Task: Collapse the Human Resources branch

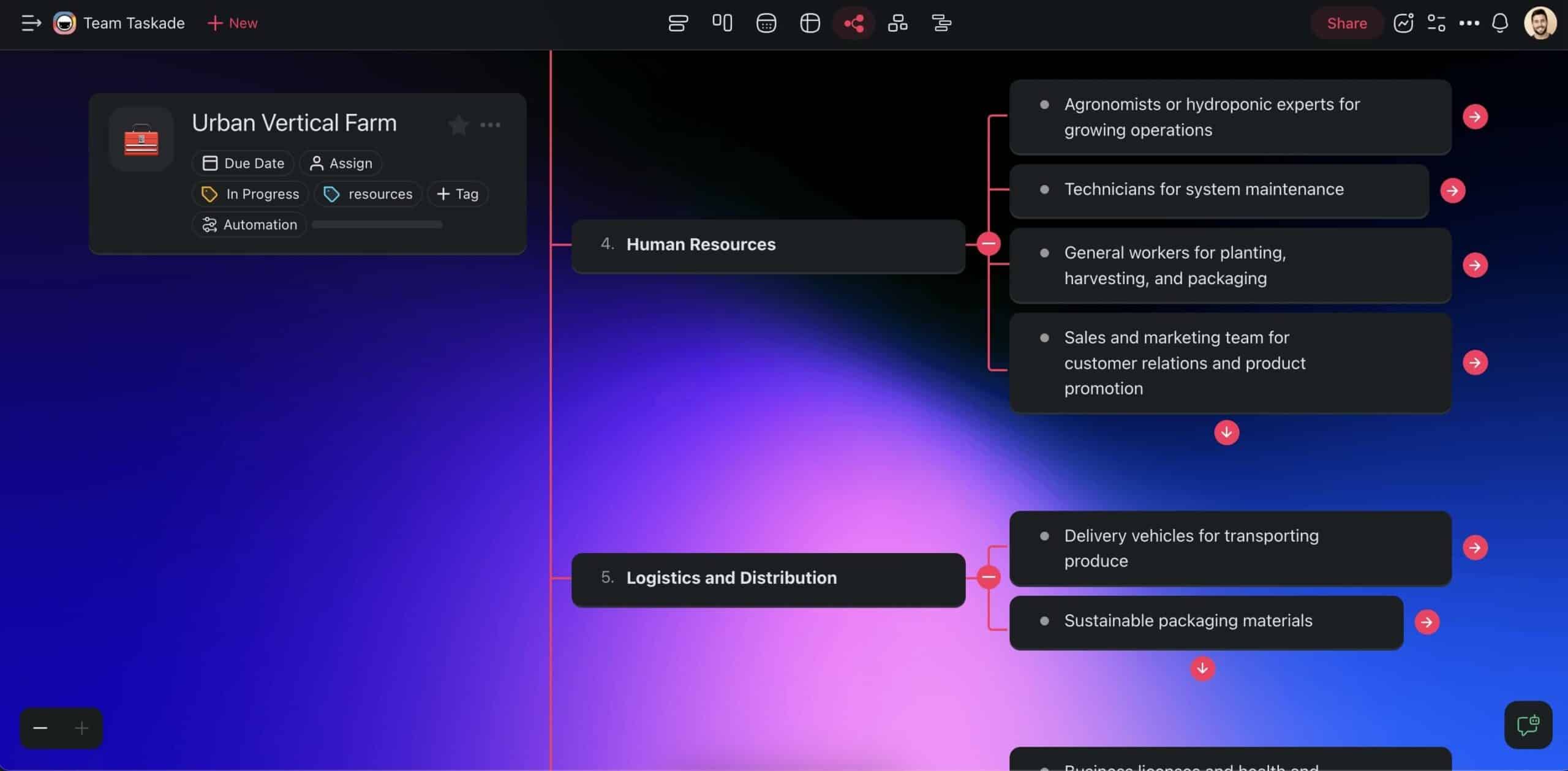Action: (x=988, y=243)
